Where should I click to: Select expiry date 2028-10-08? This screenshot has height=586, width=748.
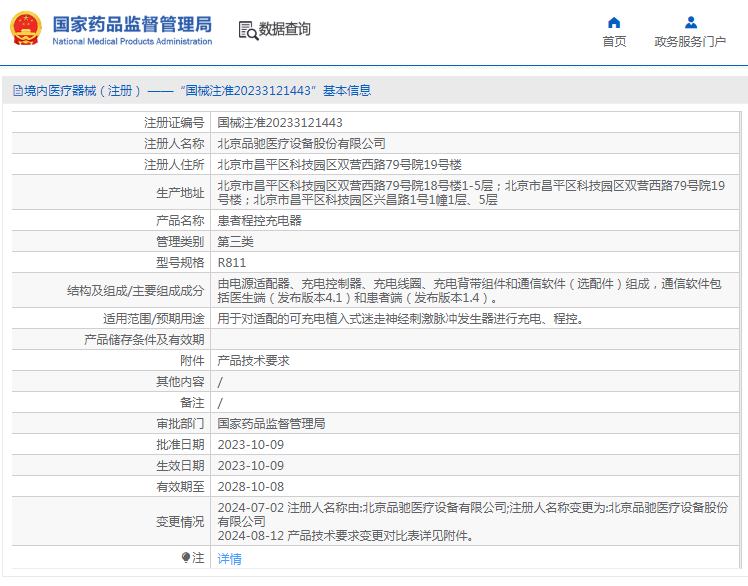click(x=251, y=487)
